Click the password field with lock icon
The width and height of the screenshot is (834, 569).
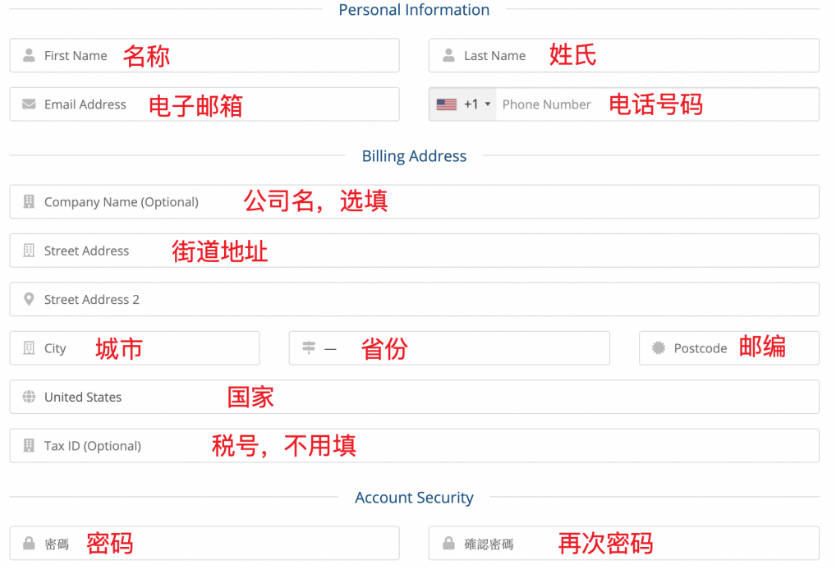[x=204, y=543]
